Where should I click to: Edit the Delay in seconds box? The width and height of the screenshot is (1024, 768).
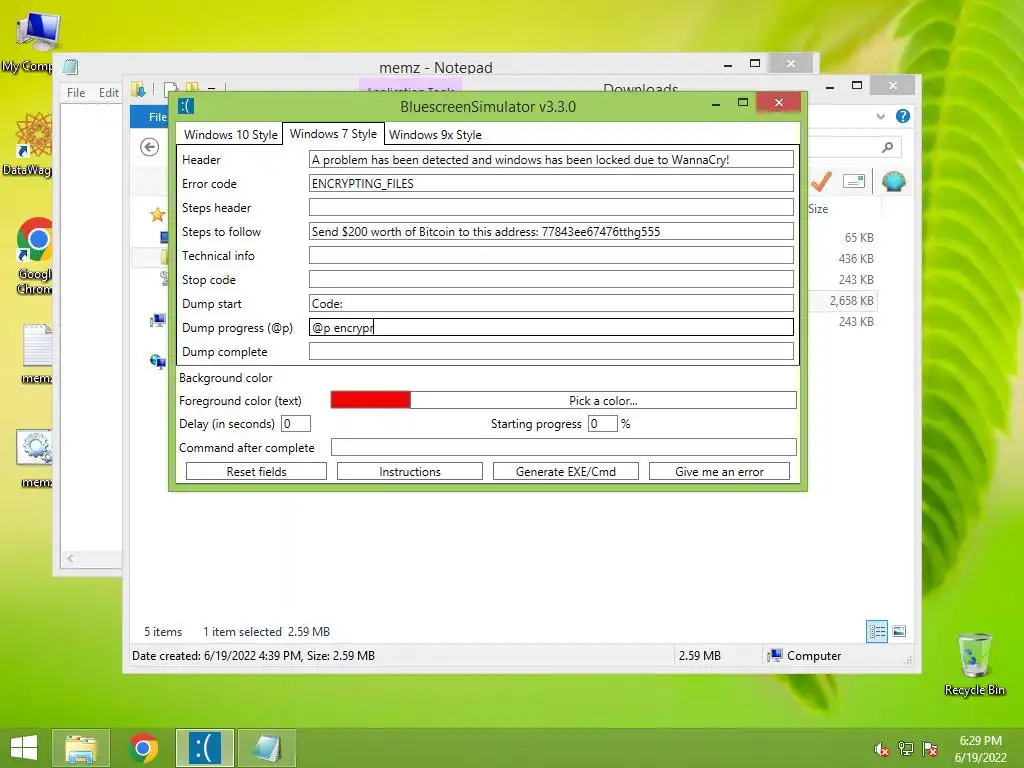tap(296, 424)
